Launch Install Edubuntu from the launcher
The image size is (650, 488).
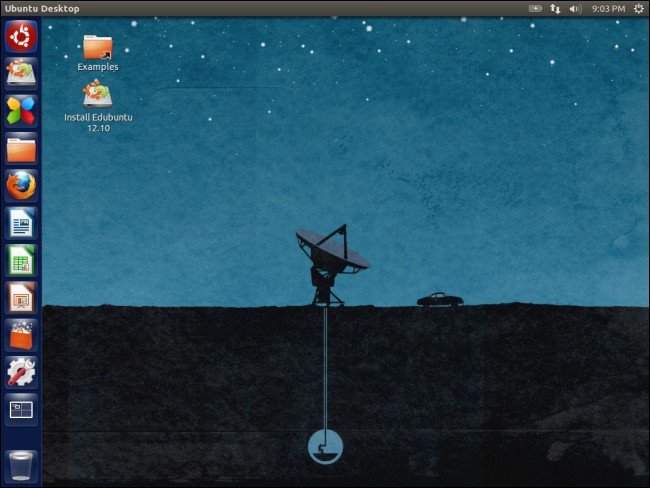21,73
